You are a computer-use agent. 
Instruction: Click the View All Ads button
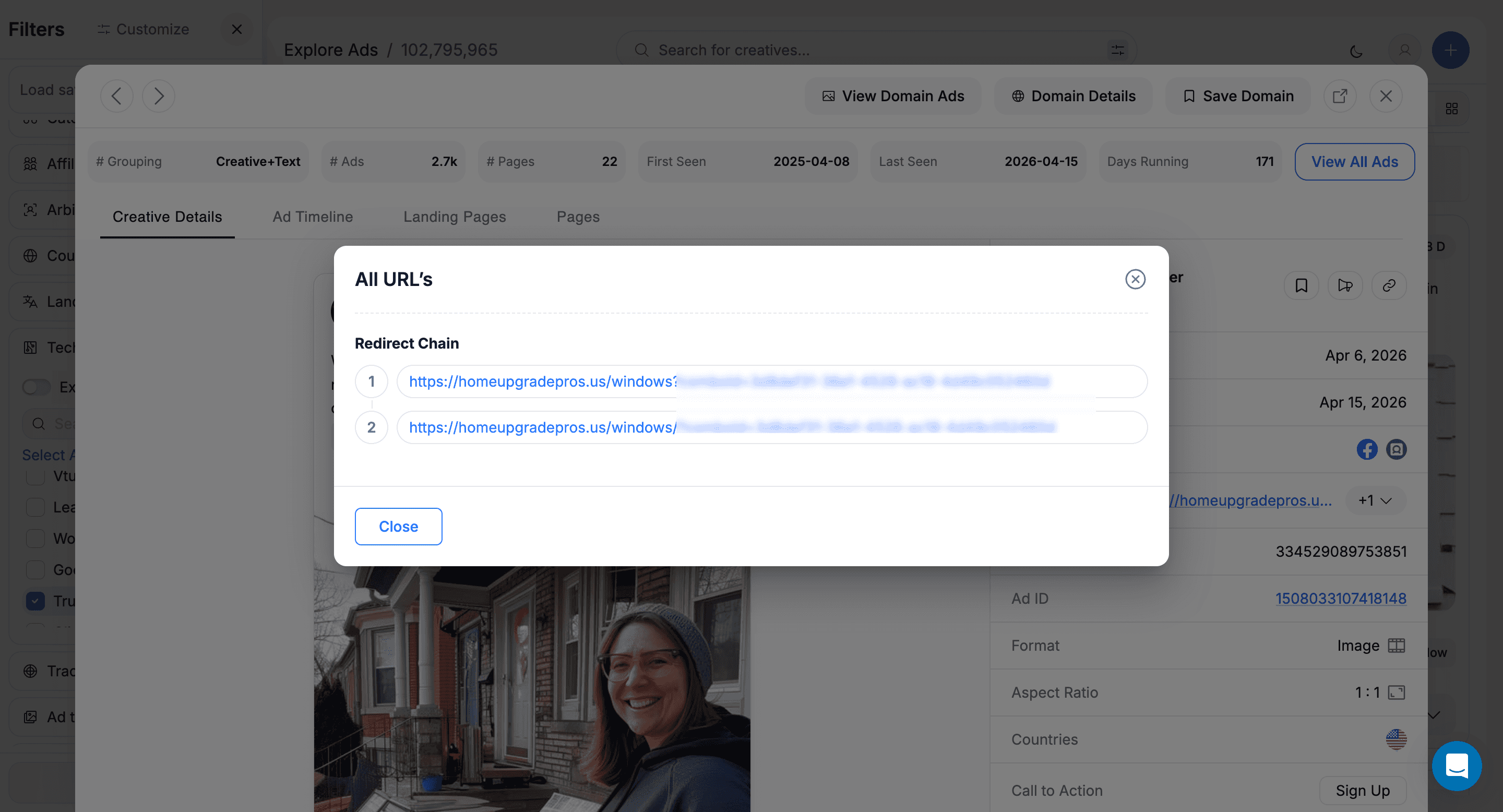(x=1354, y=162)
